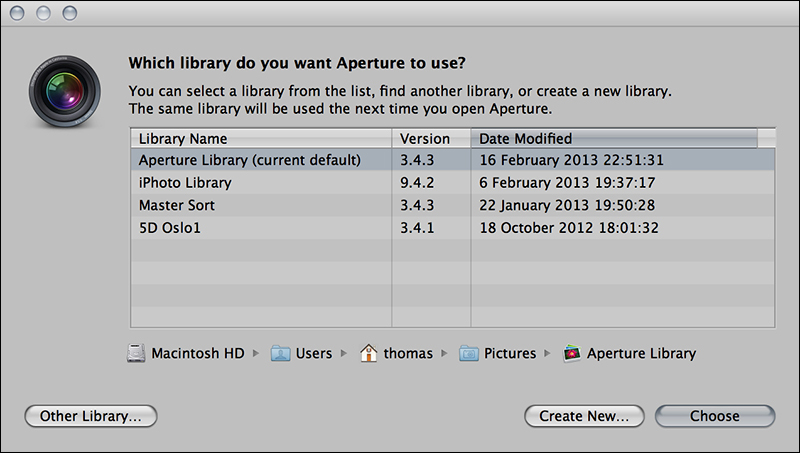Image resolution: width=800 pixels, height=453 pixels.
Task: Click date 16 February 2013 22:51:31
Action: click(x=571, y=160)
